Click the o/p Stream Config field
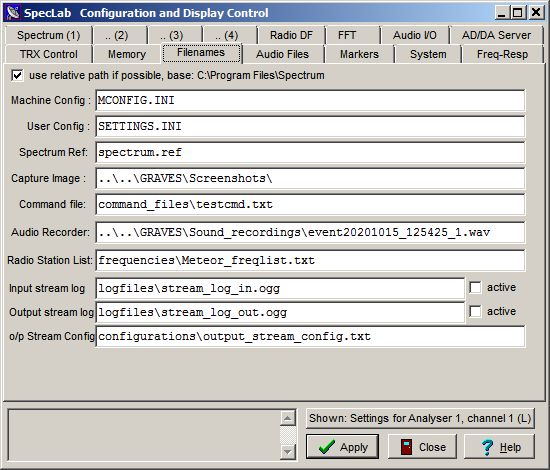Screen dimensions: 550x470 310,336
